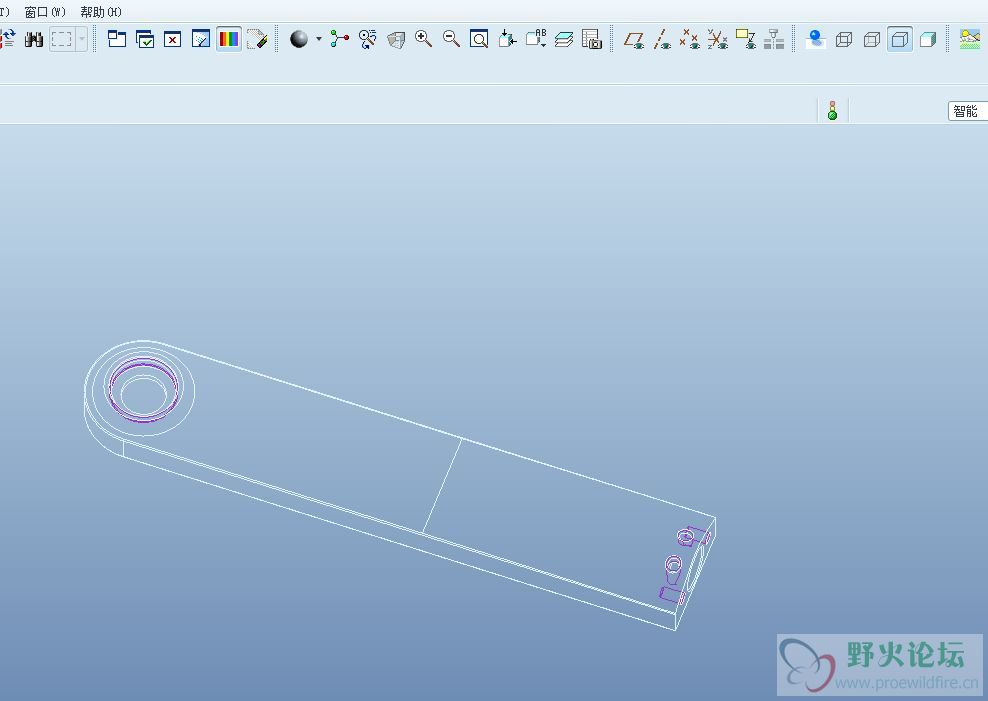
Task: Click the close window red X icon
Action: pos(173,40)
